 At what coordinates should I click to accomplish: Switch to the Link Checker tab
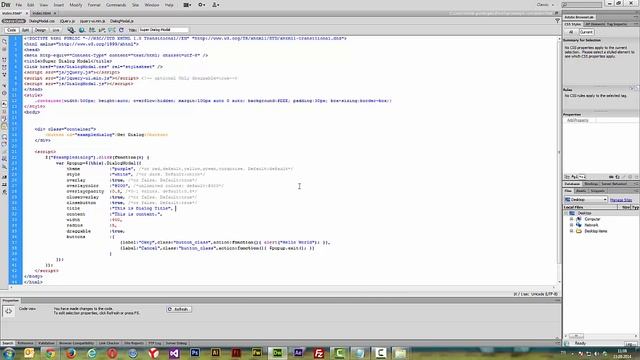(109, 343)
